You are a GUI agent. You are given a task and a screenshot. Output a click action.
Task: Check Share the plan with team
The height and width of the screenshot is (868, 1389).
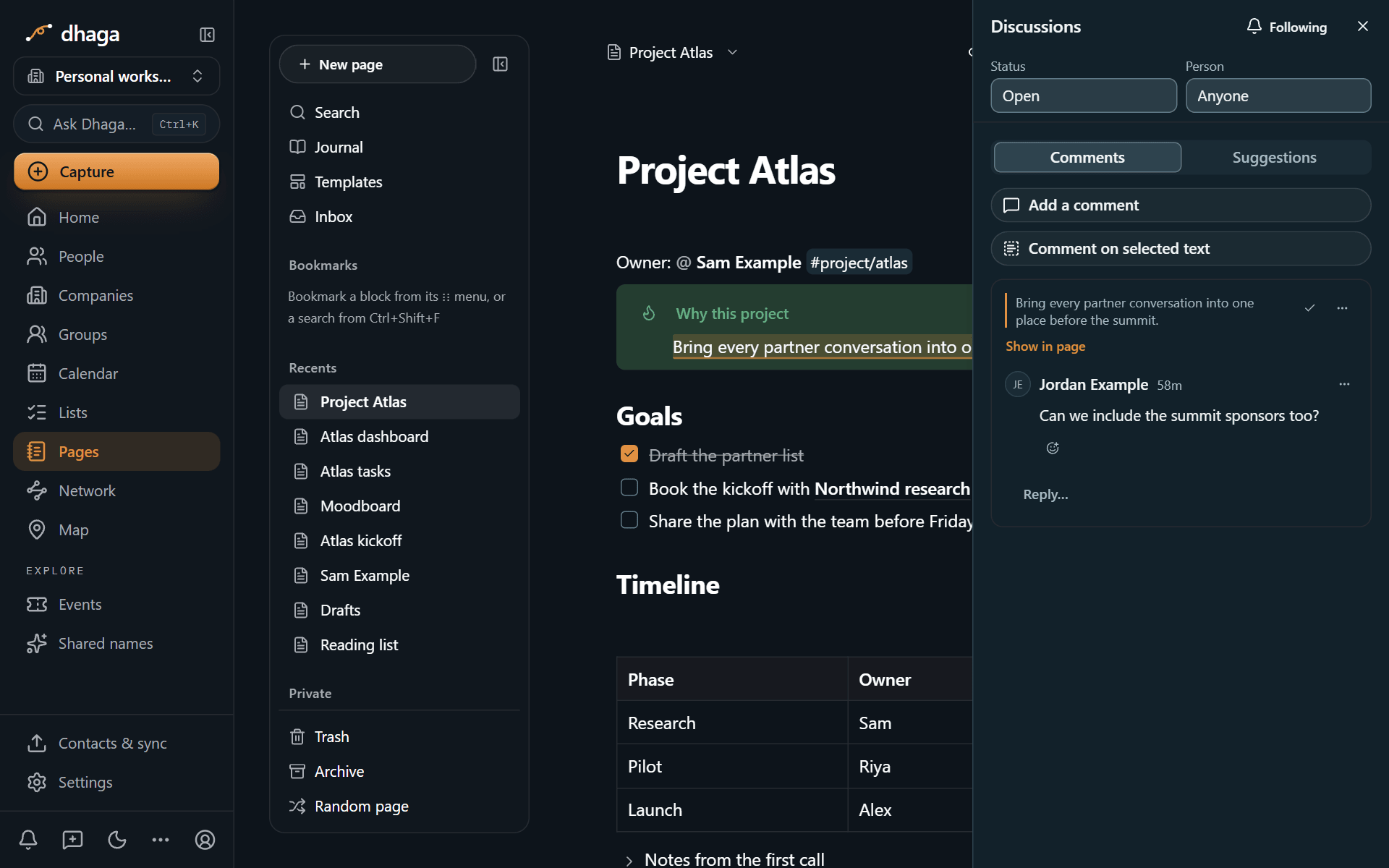tap(629, 520)
